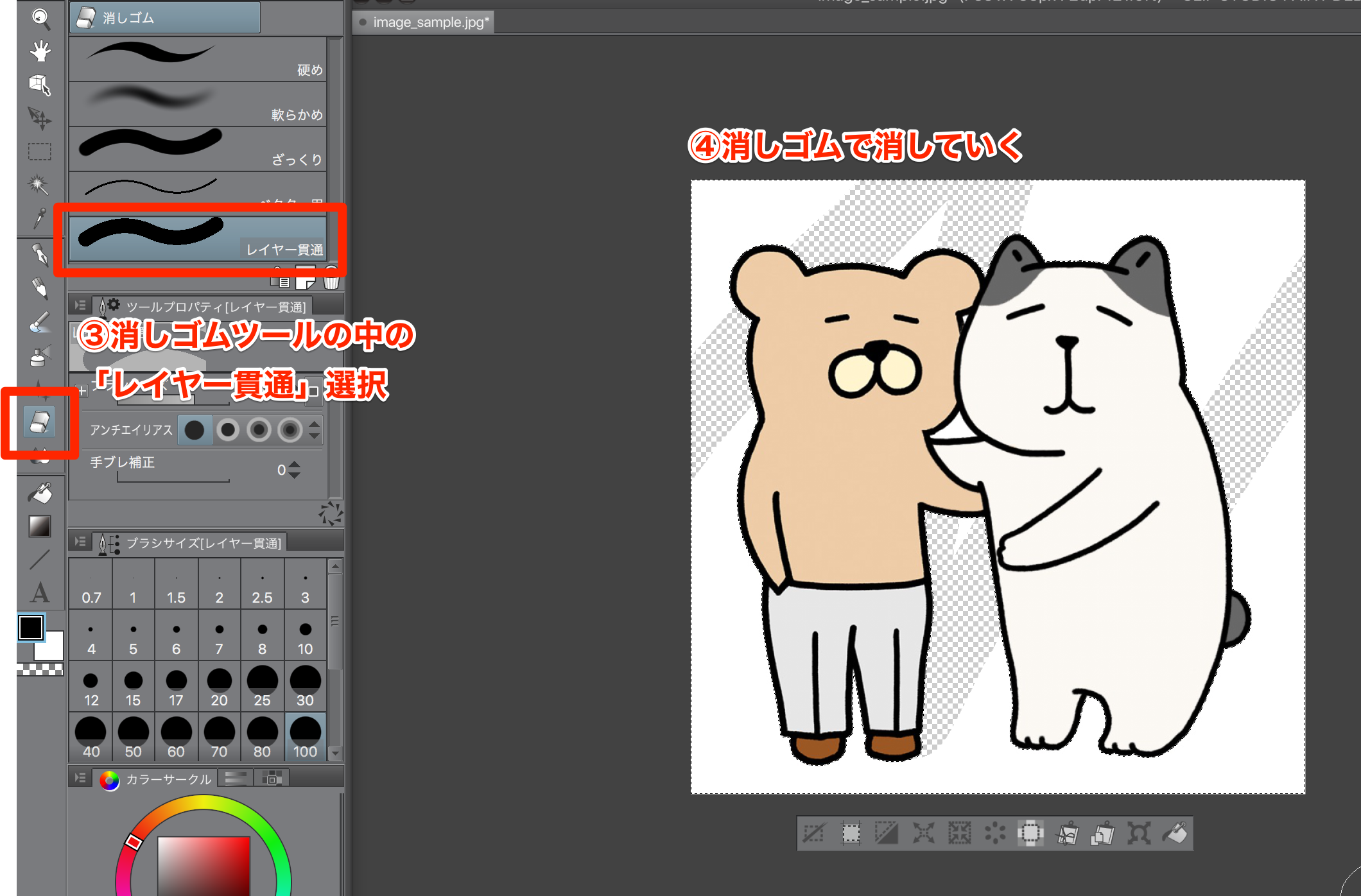Pick brush size 100
1361x896 pixels.
click(306, 737)
